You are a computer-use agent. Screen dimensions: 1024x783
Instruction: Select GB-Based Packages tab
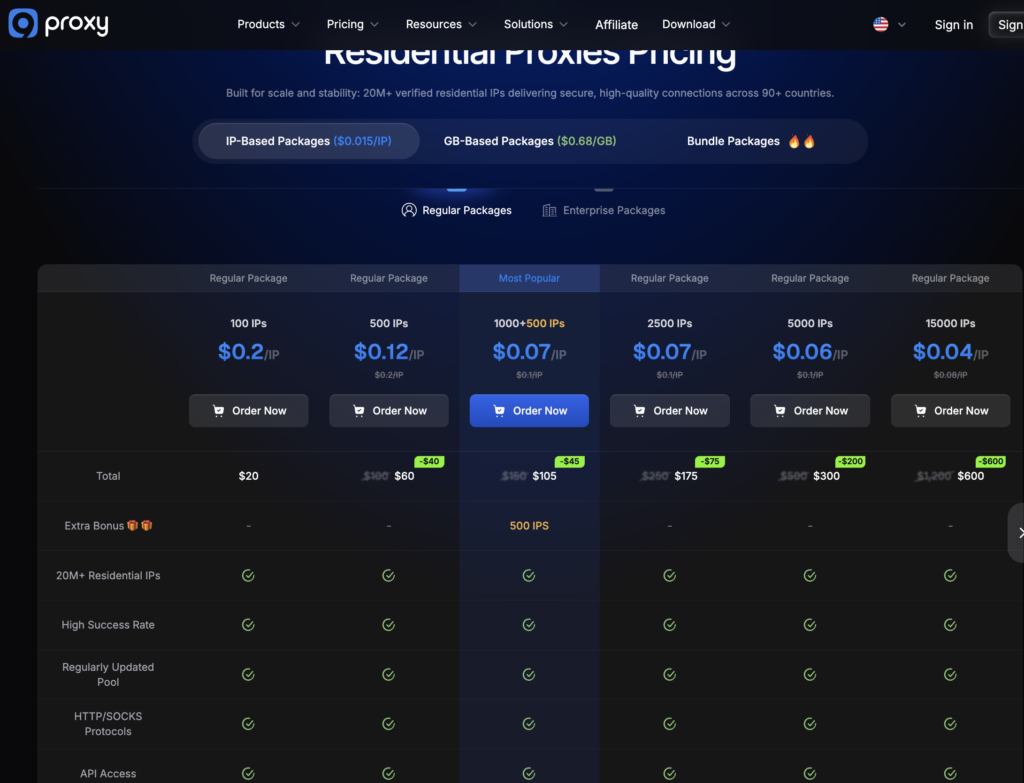point(530,141)
